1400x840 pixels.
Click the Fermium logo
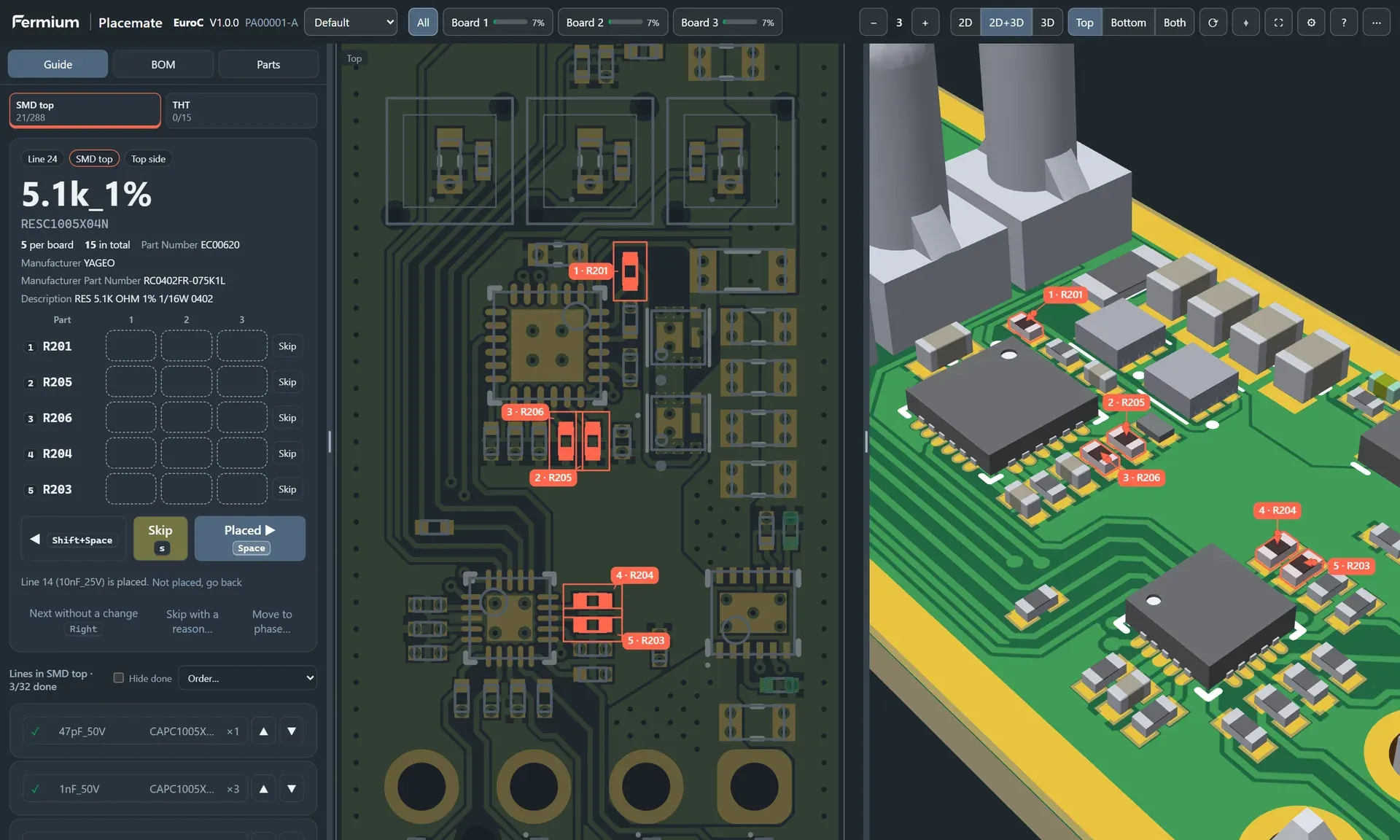point(45,22)
